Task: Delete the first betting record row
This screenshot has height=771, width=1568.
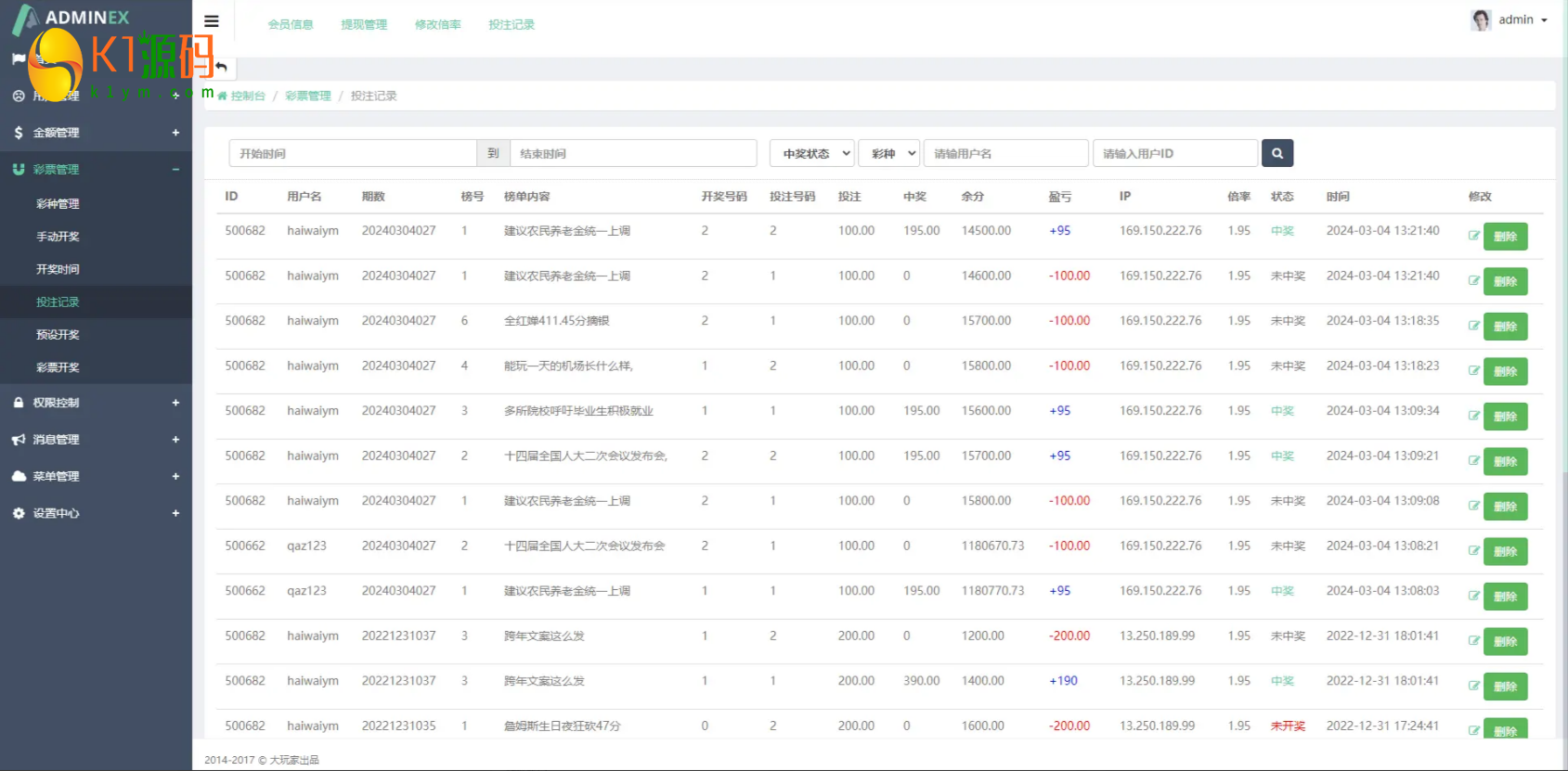Action: point(1505,237)
